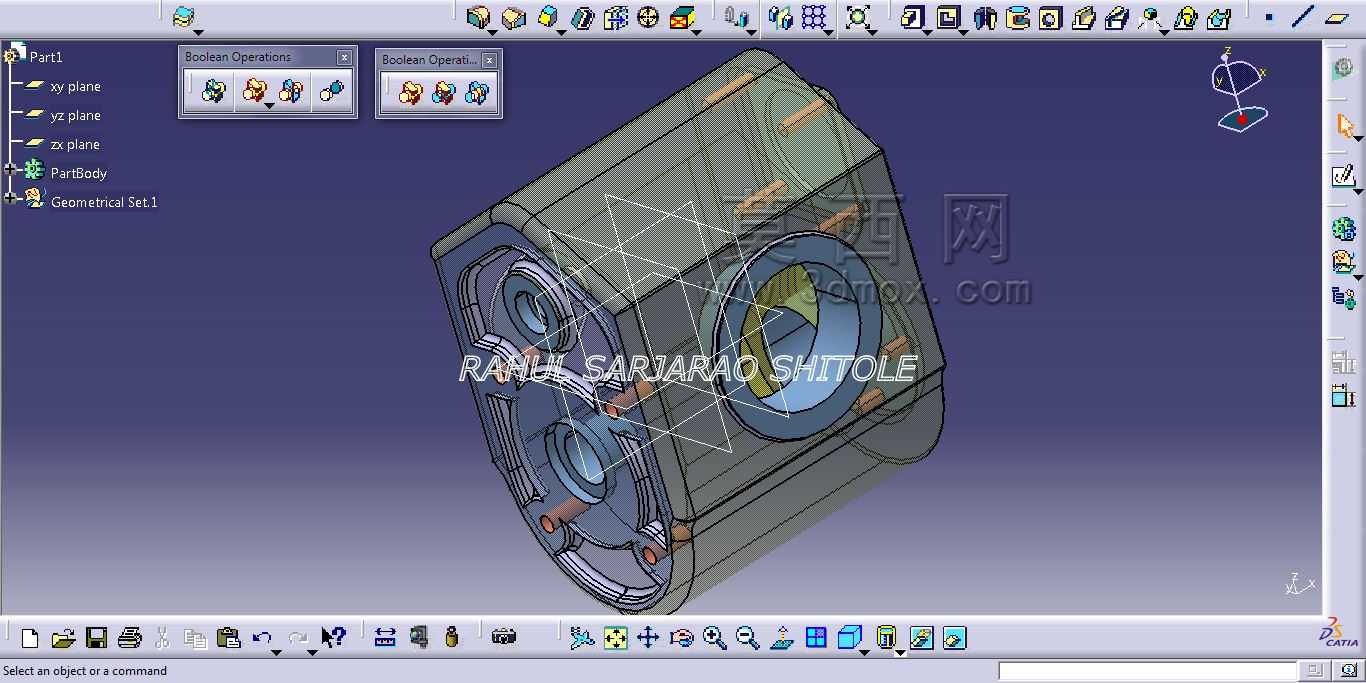Toggle Fly mode in view toolbar
1366x683 pixels.
point(582,637)
